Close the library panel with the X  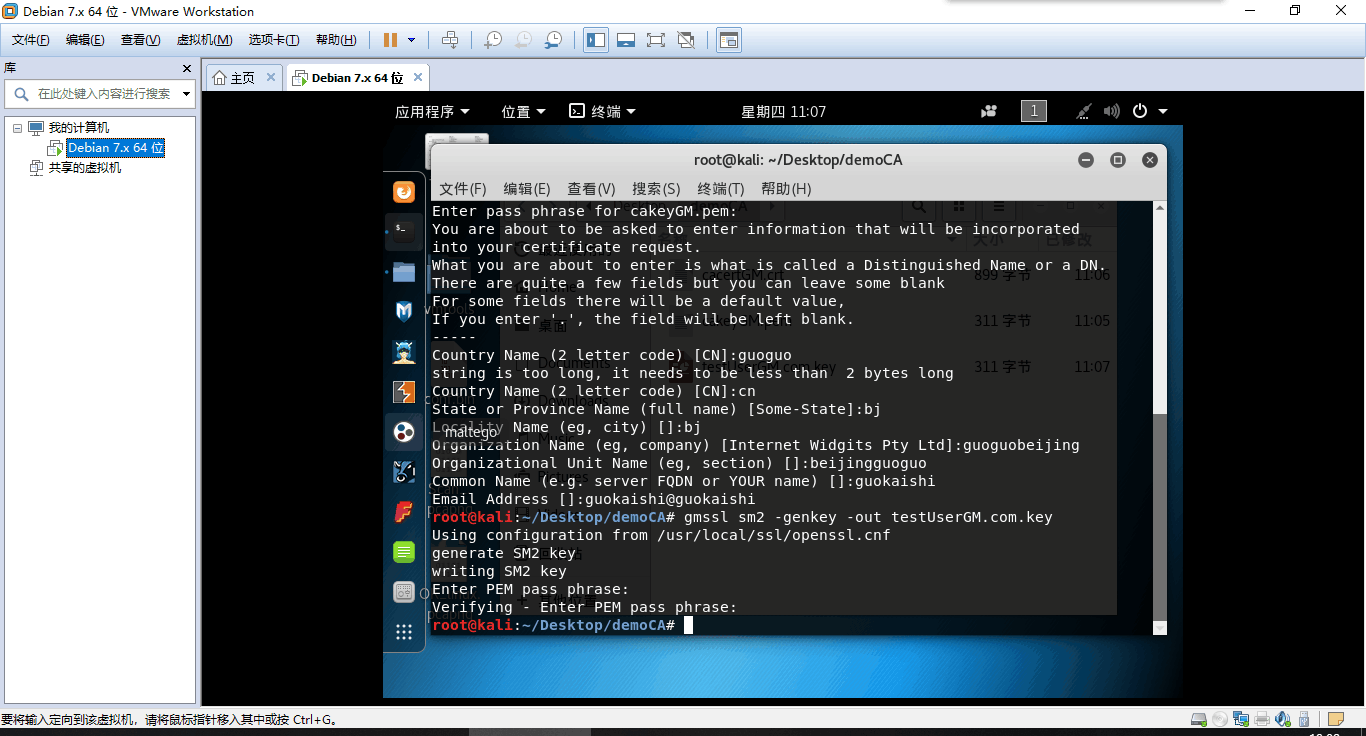186,68
